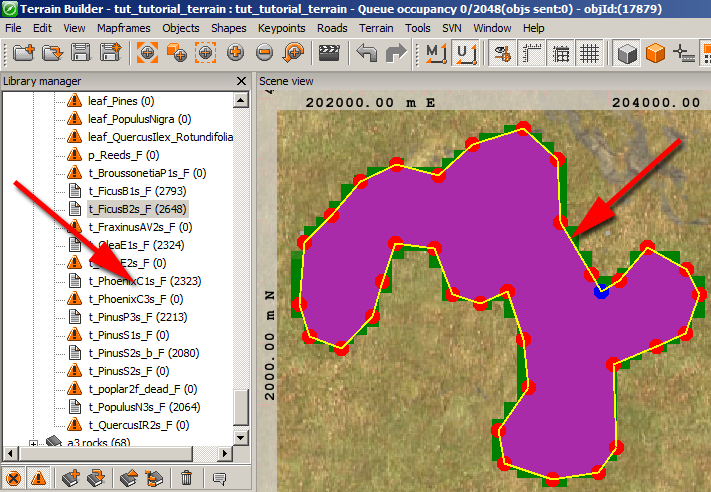Close the Library manager panel
711x492 pixels.
(240, 81)
